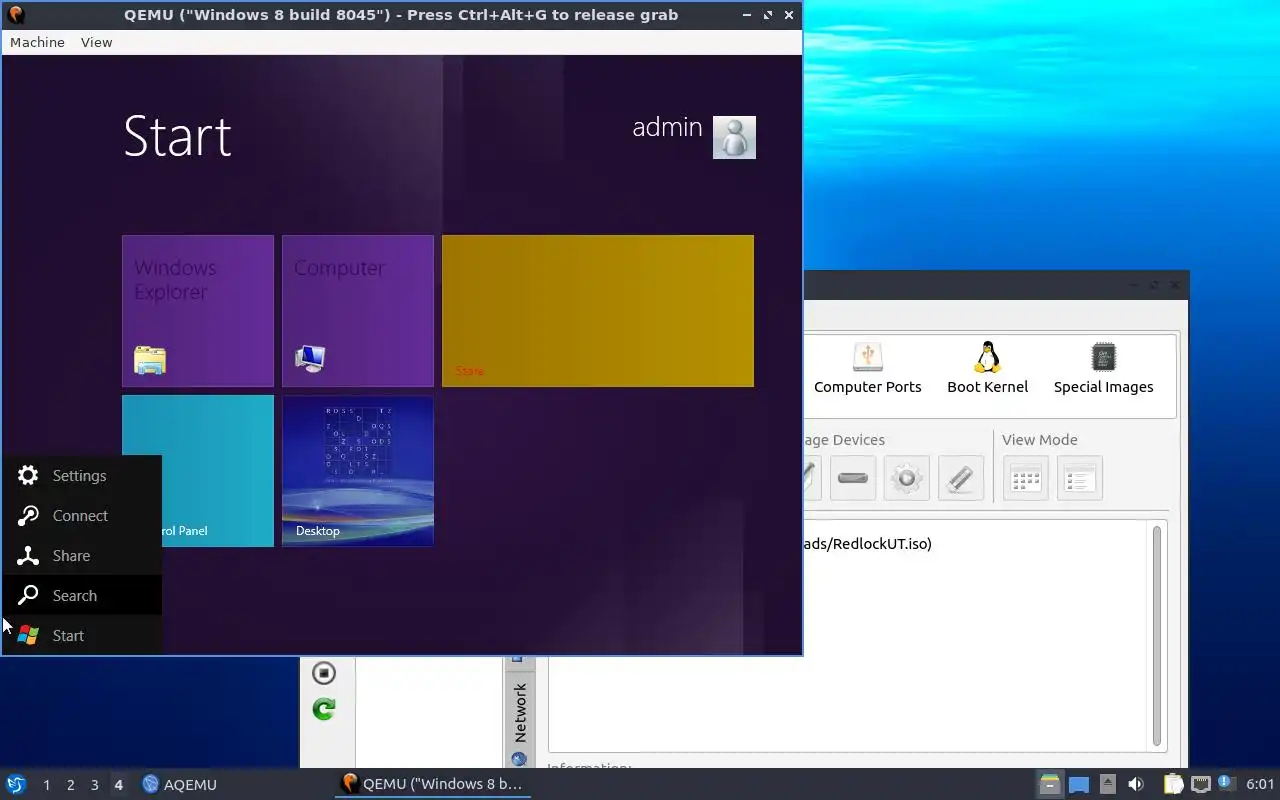
Task: Click the blue show desktop tray icon
Action: point(1078,784)
